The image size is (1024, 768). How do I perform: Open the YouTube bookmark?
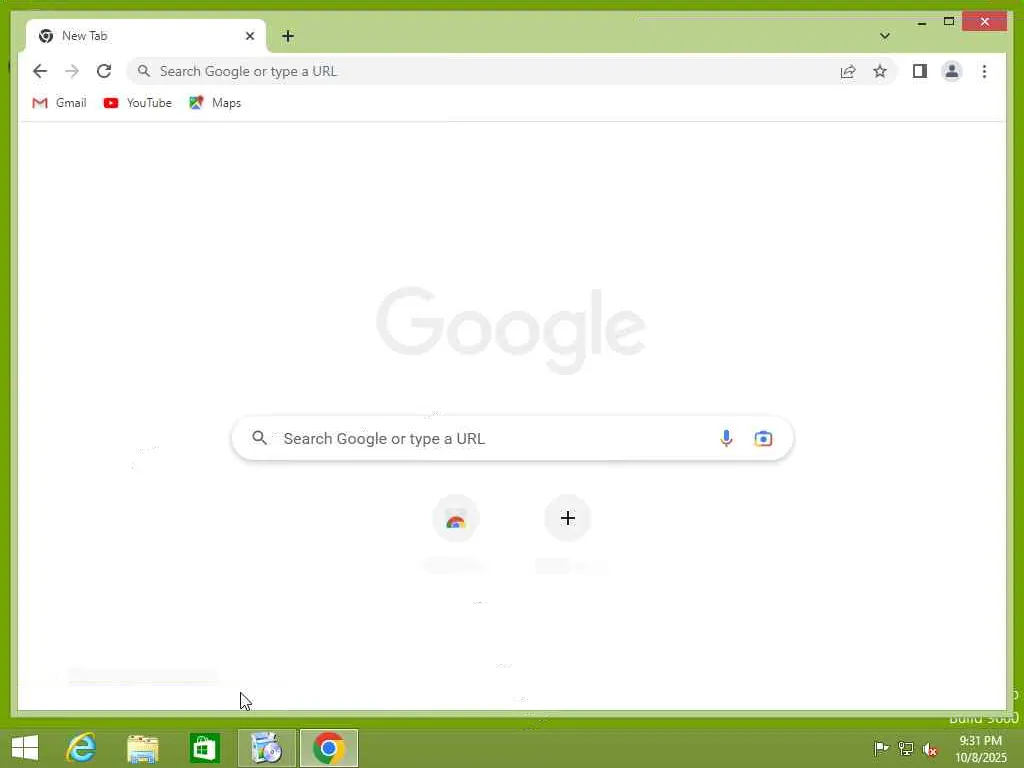[x=138, y=103]
